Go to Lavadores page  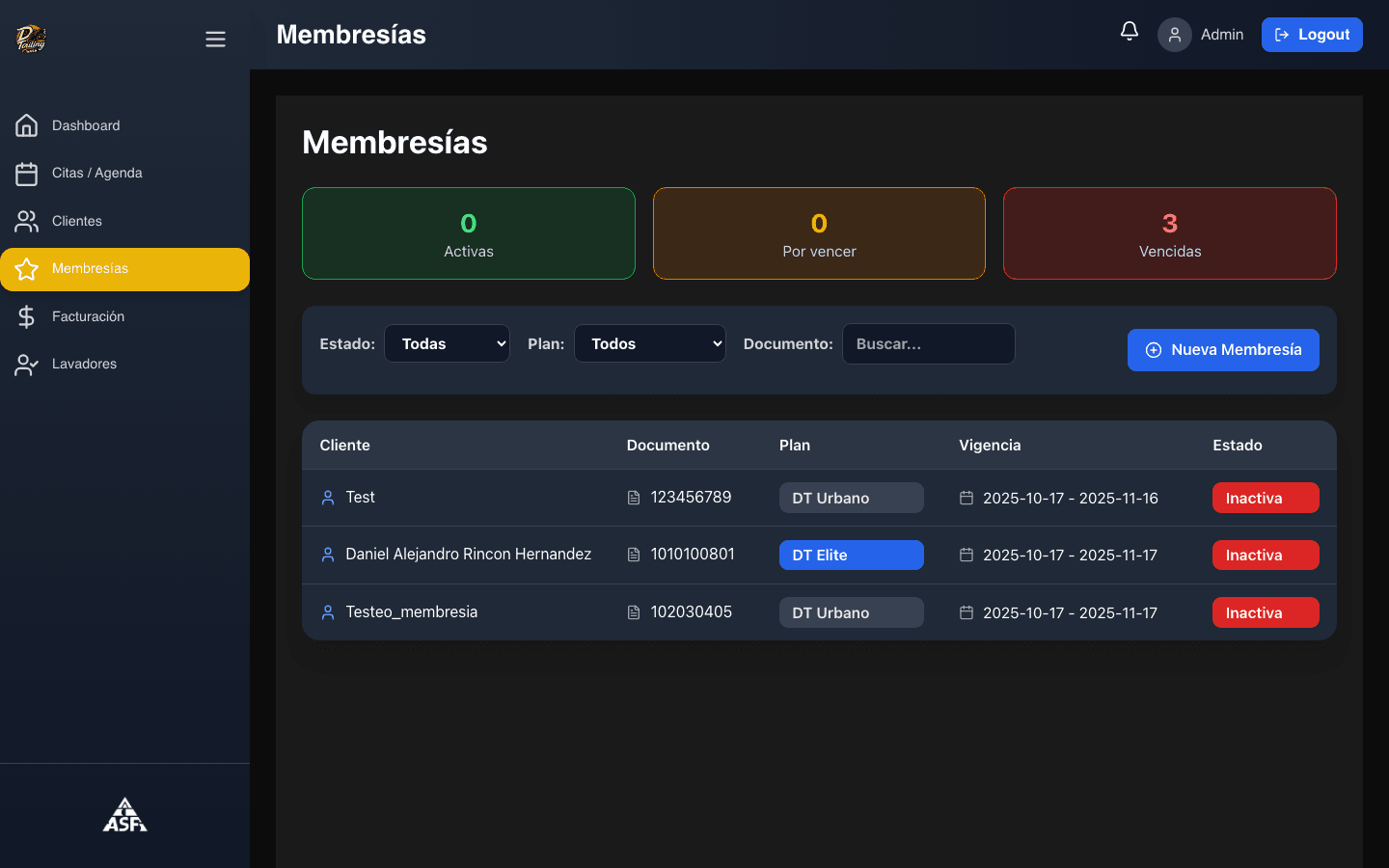(124, 365)
